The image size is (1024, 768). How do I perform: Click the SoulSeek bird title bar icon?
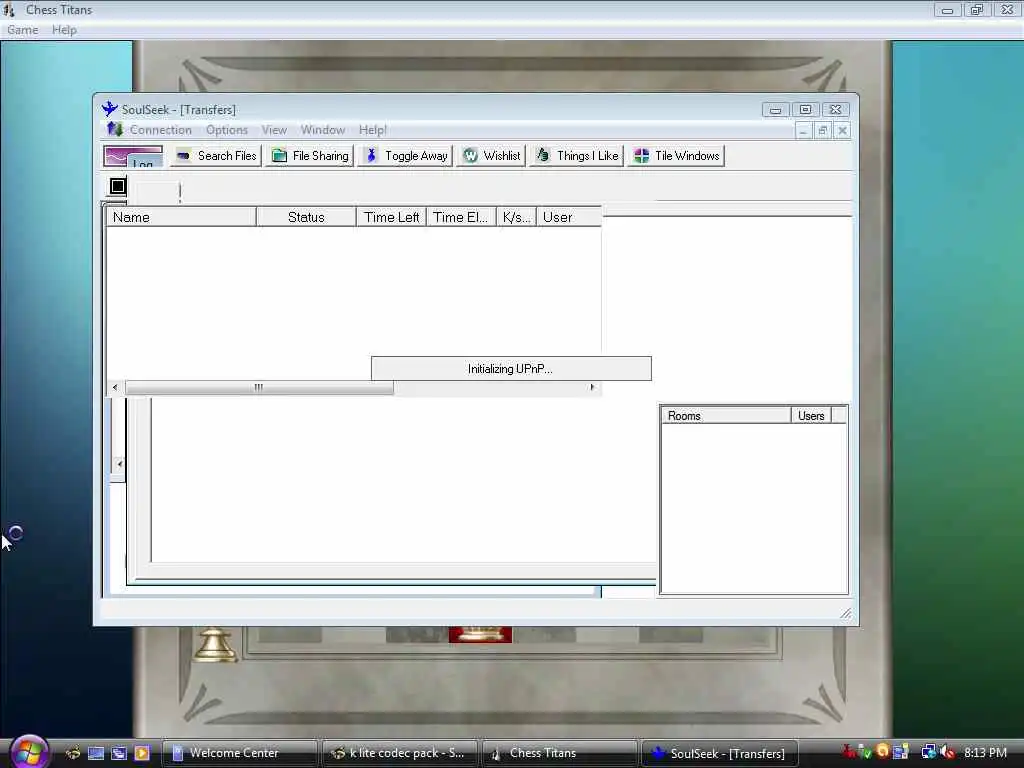109,109
